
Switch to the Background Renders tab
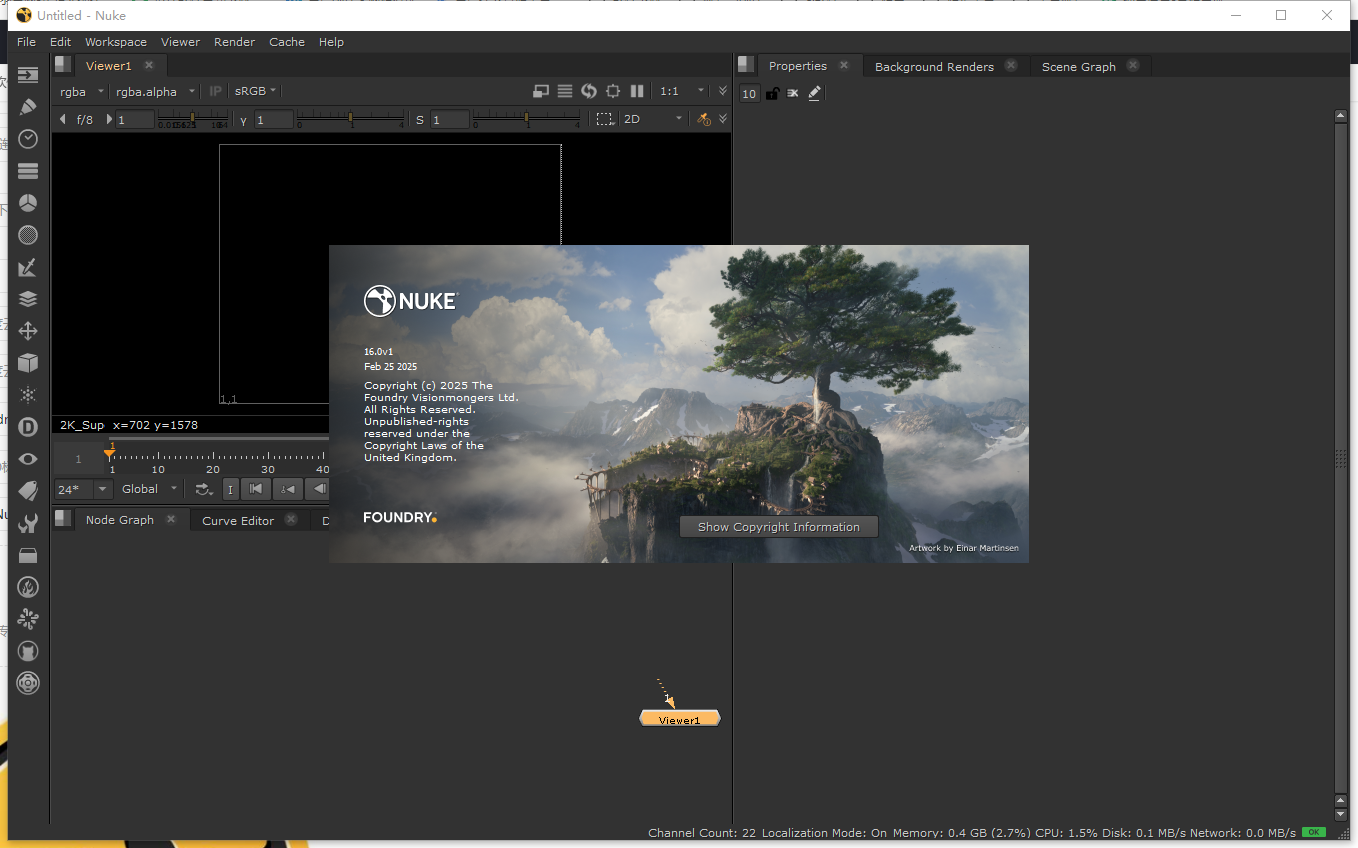[x=934, y=67]
